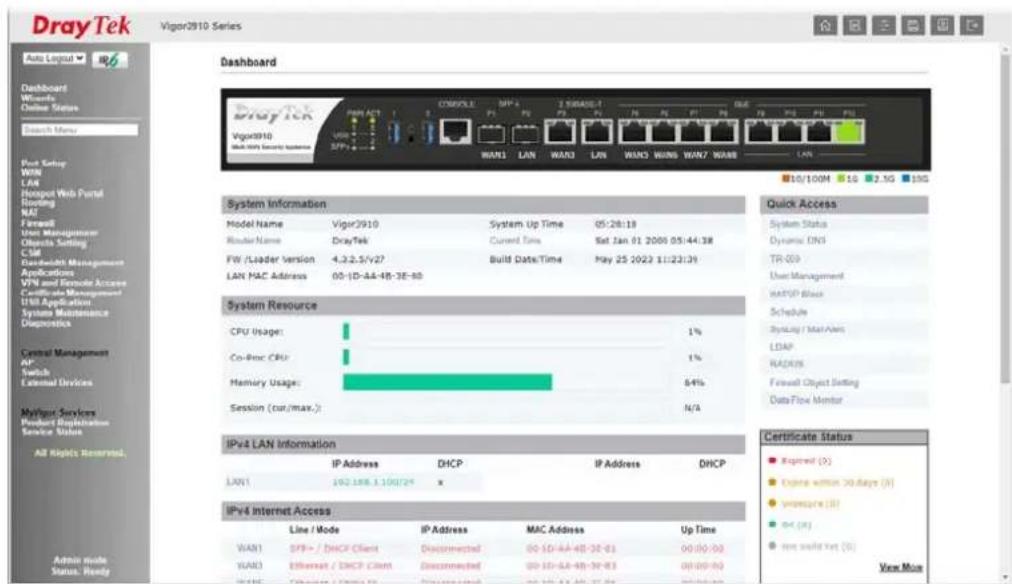Open Applications in the sidebar

click(47, 272)
